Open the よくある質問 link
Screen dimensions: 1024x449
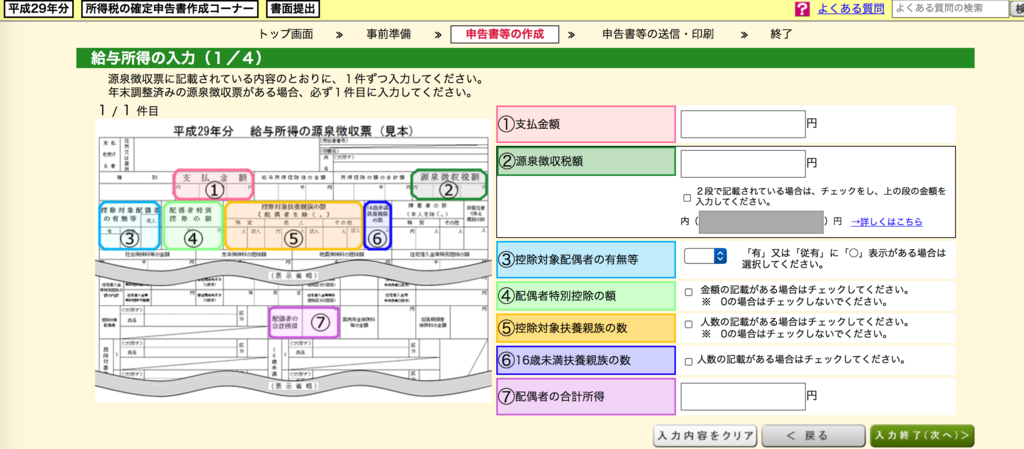(851, 9)
